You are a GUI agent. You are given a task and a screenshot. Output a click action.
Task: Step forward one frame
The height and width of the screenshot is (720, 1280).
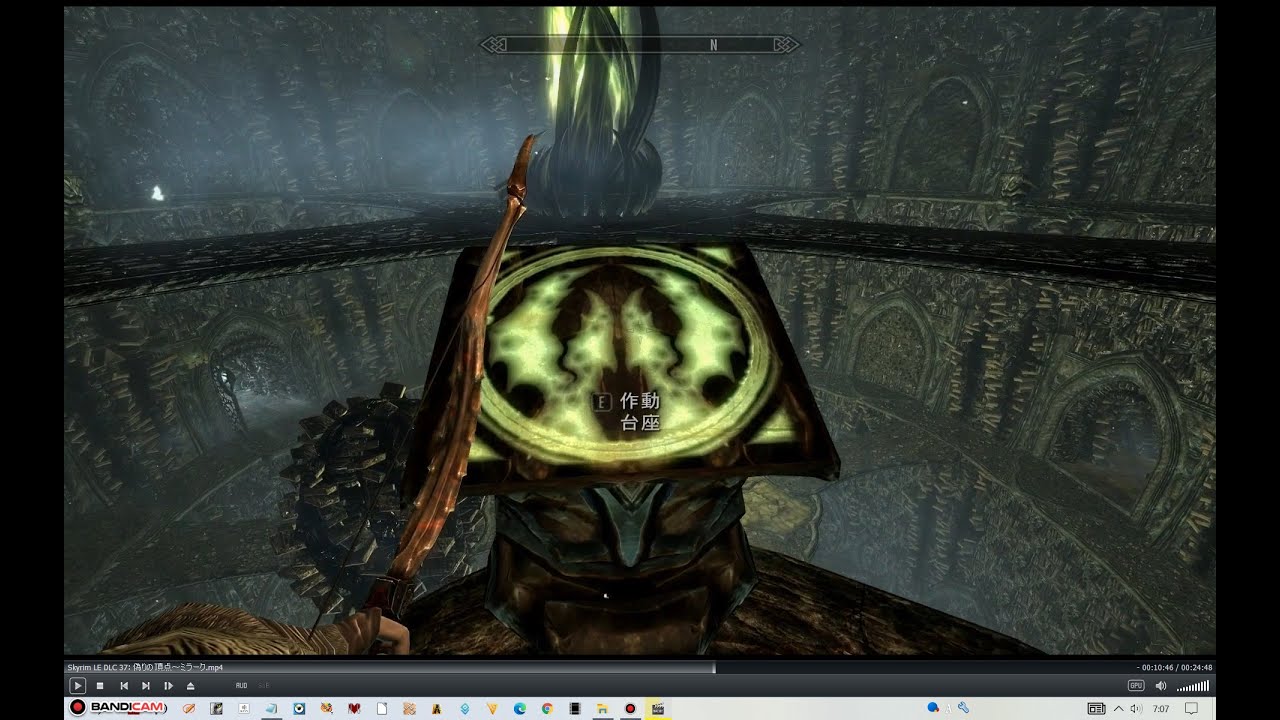point(168,685)
